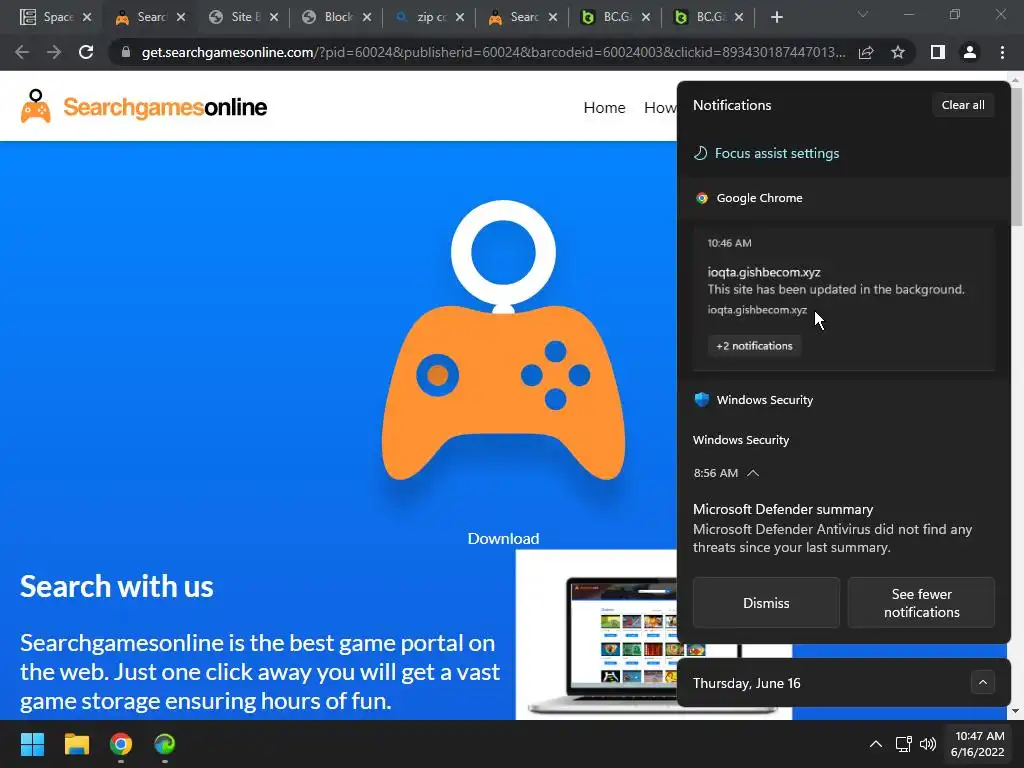Screen dimensions: 1024x768
Task: Open the Home nav link
Action: click(604, 108)
